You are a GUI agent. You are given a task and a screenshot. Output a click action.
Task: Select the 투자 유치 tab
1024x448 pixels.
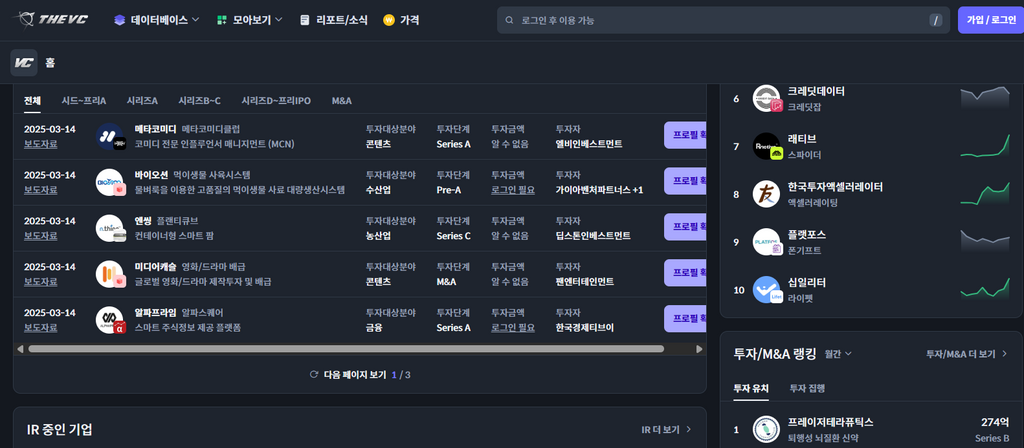point(751,388)
